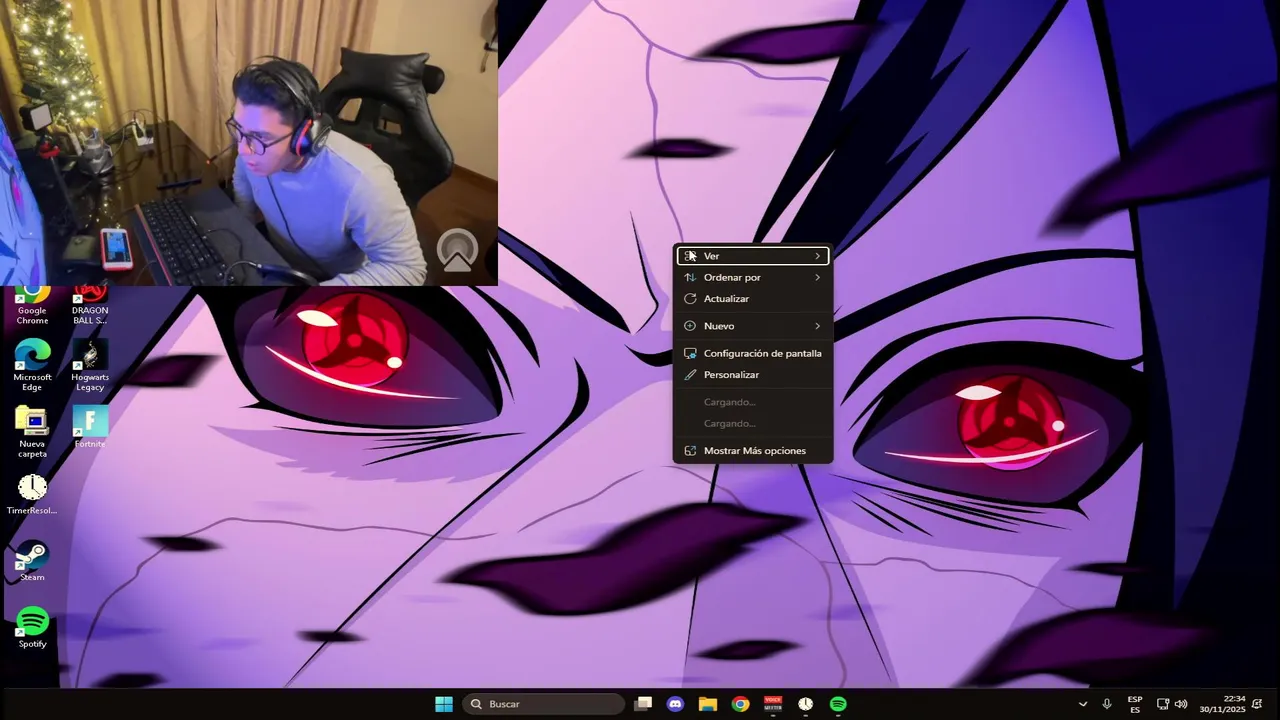Select the Fortnite desktop shortcut
Viewport: 1280px width, 720px height.
90,427
